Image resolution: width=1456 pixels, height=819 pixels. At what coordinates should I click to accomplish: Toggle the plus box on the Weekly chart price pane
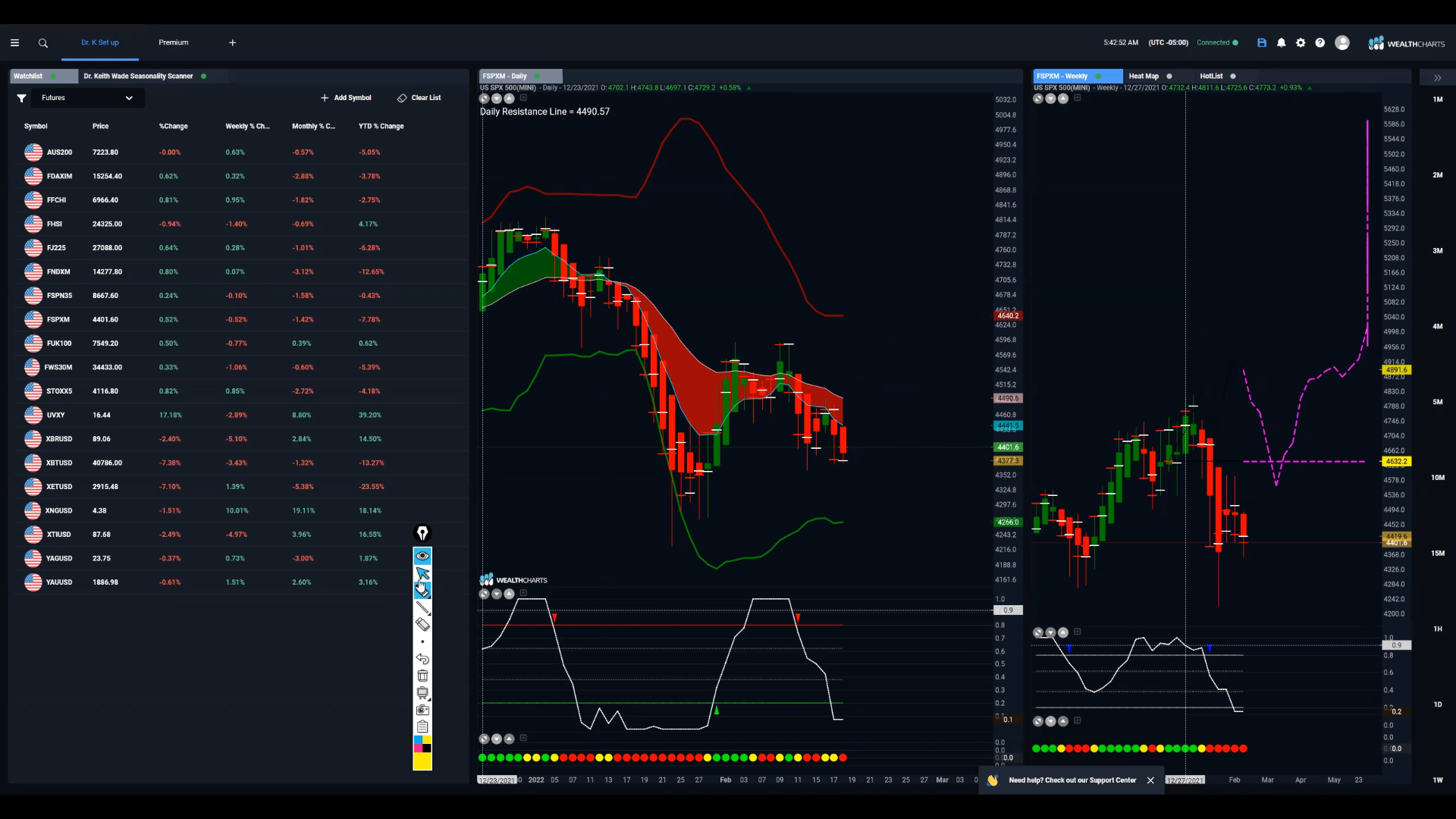(1078, 98)
